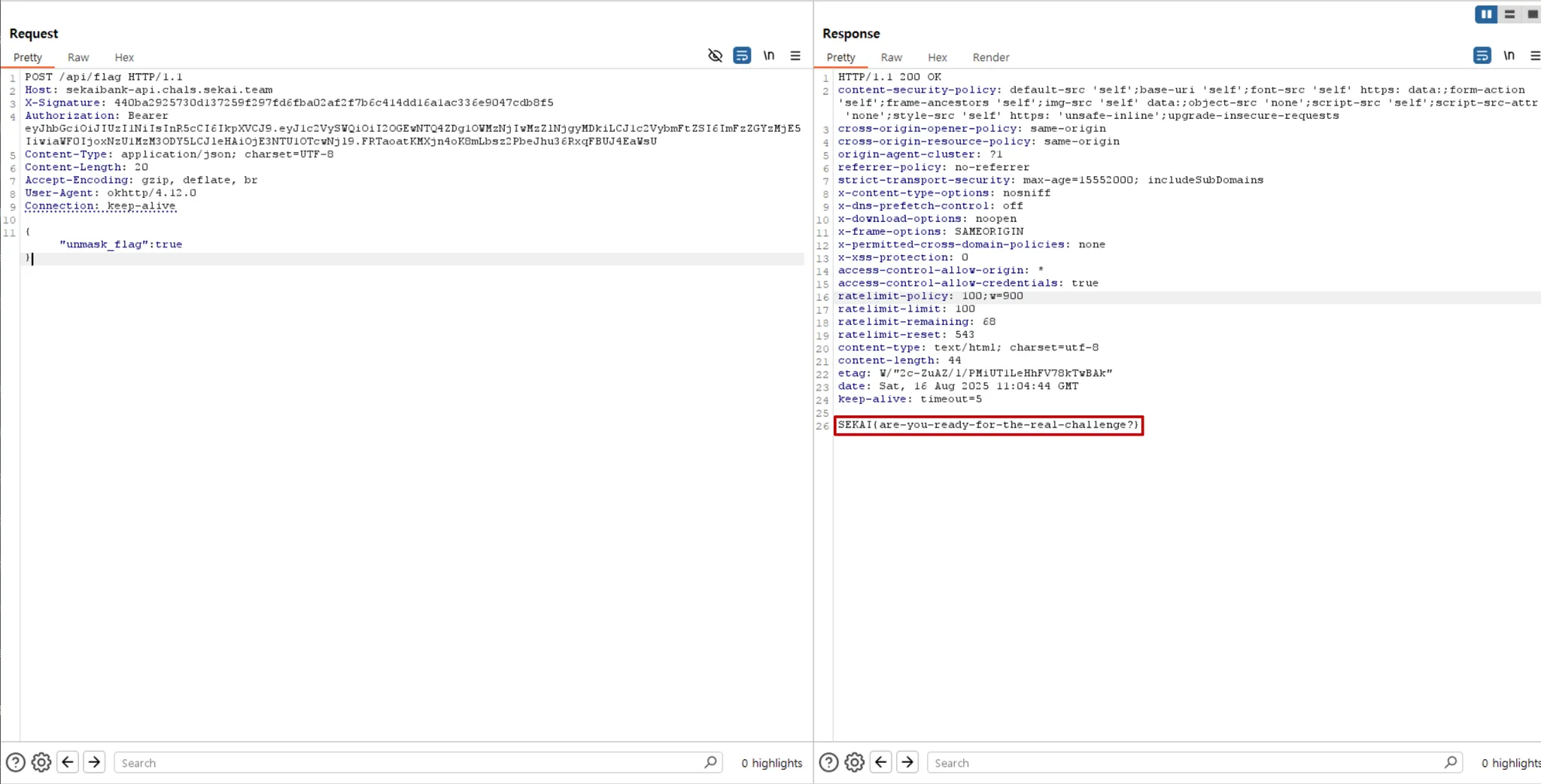Screen dimensions: 1541x784
Task: Show non-printable characters in Request panel
Action: (768, 56)
